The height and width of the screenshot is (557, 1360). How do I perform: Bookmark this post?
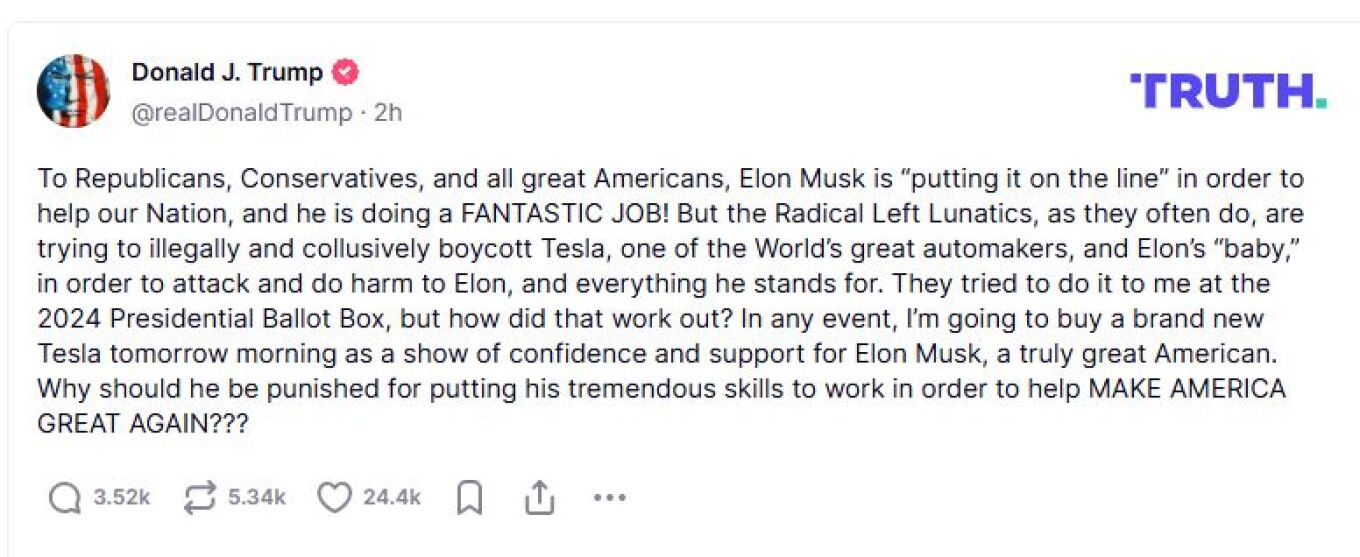[x=469, y=497]
